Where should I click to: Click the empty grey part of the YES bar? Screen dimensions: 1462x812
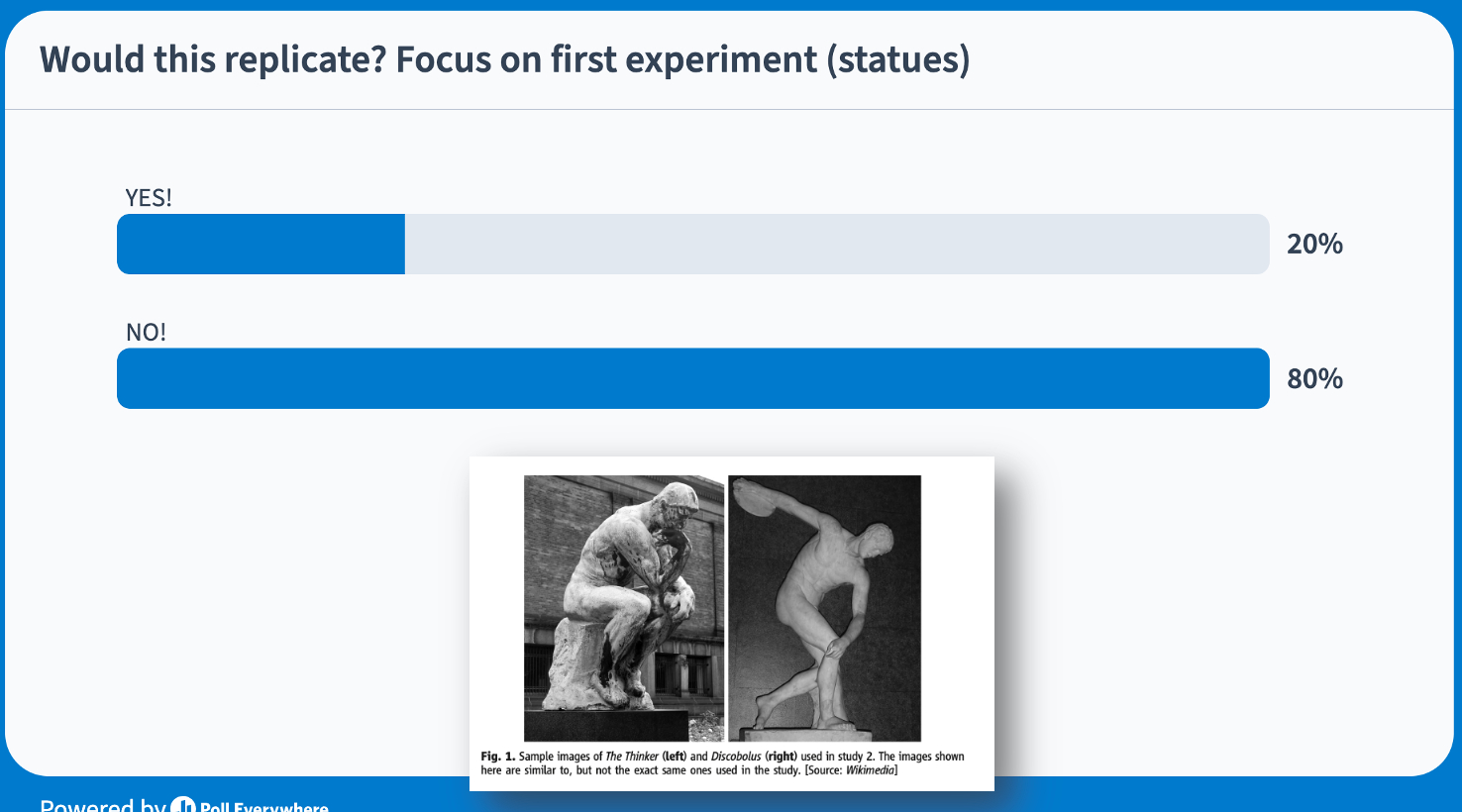point(836,245)
